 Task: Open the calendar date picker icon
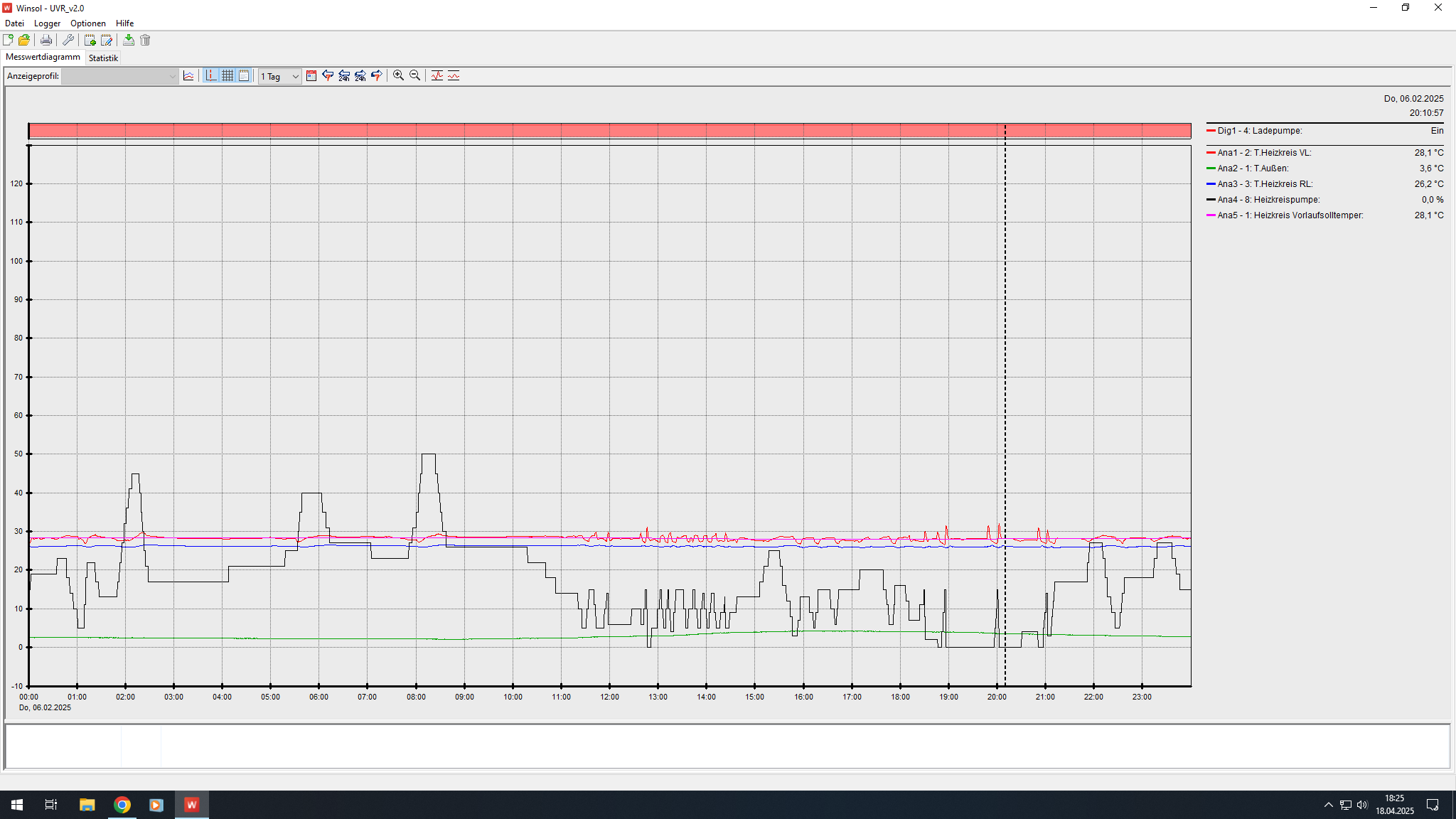coord(311,76)
